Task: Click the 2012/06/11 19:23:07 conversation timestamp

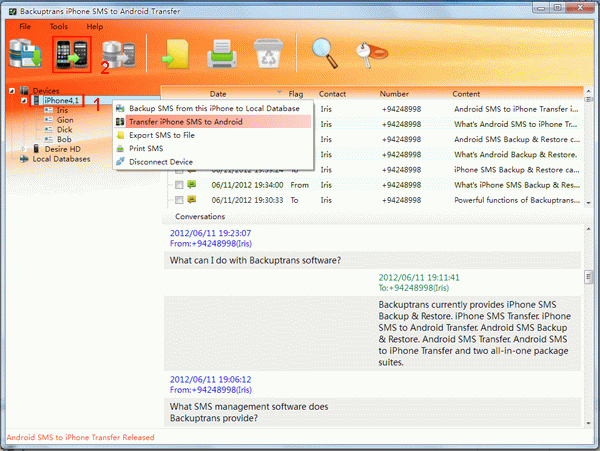Action: click(210, 233)
